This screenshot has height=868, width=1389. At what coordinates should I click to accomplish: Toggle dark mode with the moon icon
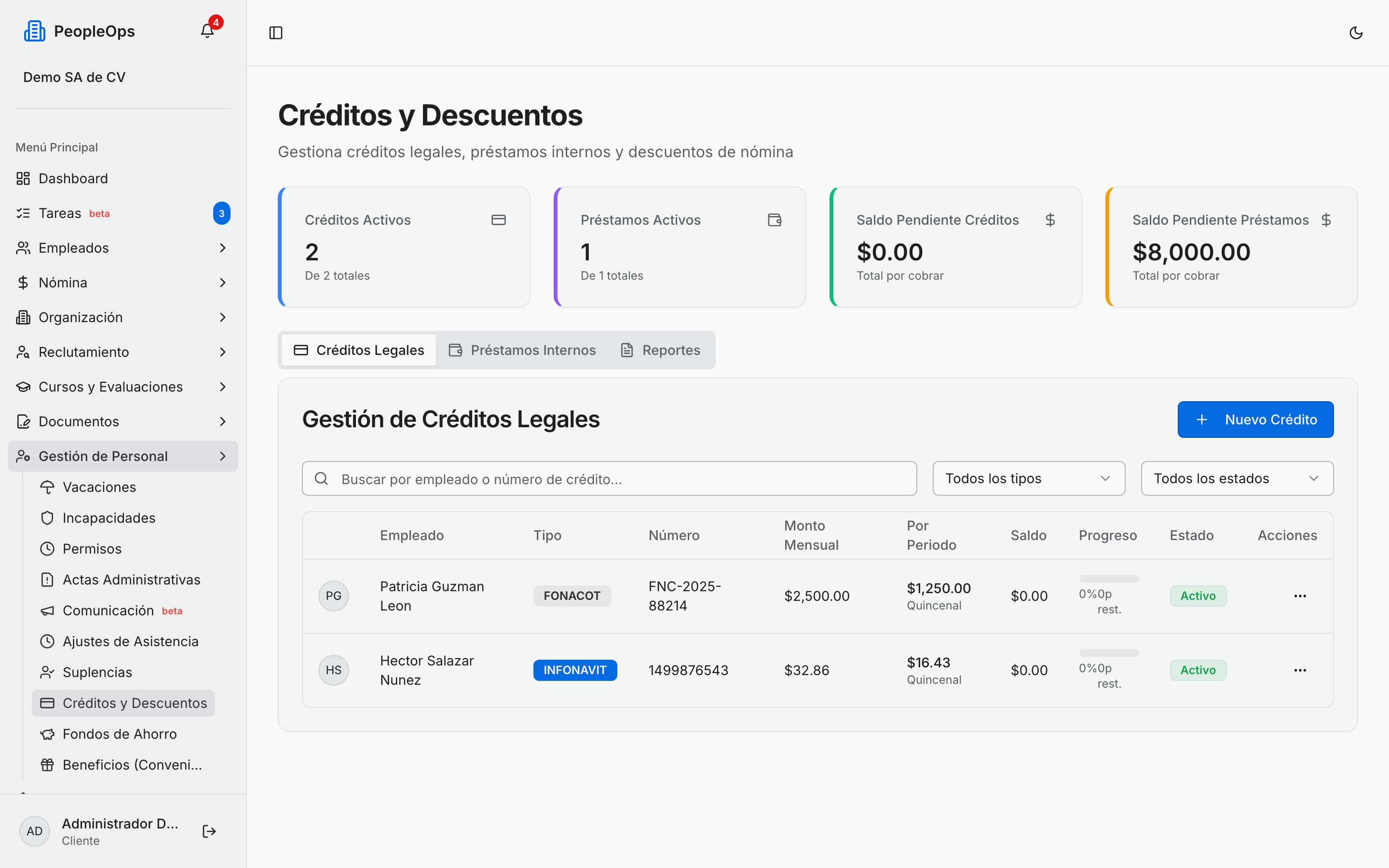pos(1356,33)
